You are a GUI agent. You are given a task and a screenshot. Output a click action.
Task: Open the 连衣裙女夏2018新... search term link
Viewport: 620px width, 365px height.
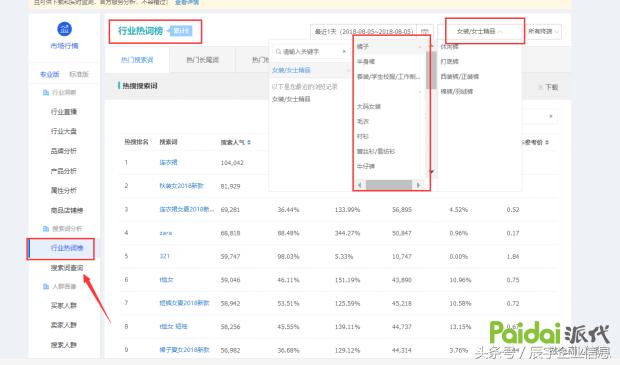pyautogui.click(x=187, y=209)
